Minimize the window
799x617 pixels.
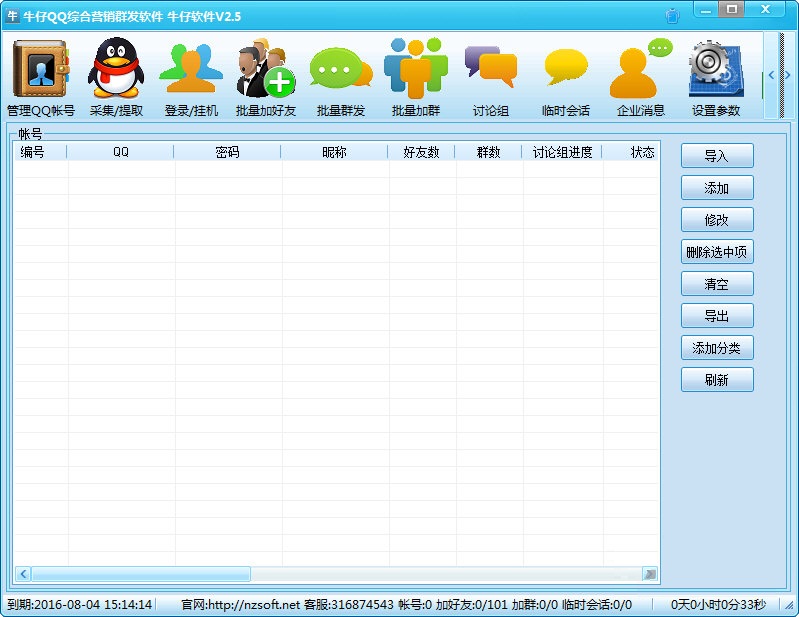point(706,10)
